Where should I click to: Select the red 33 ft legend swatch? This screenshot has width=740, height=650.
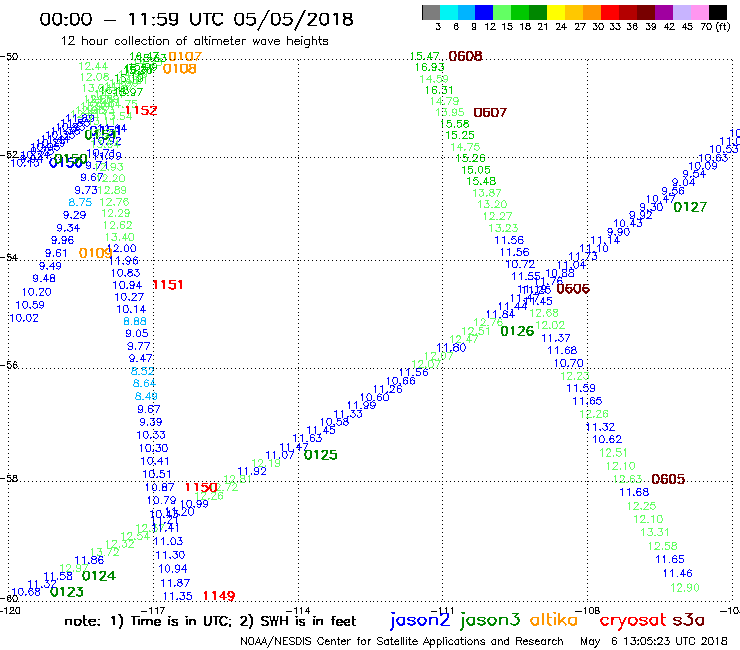(x=610, y=12)
